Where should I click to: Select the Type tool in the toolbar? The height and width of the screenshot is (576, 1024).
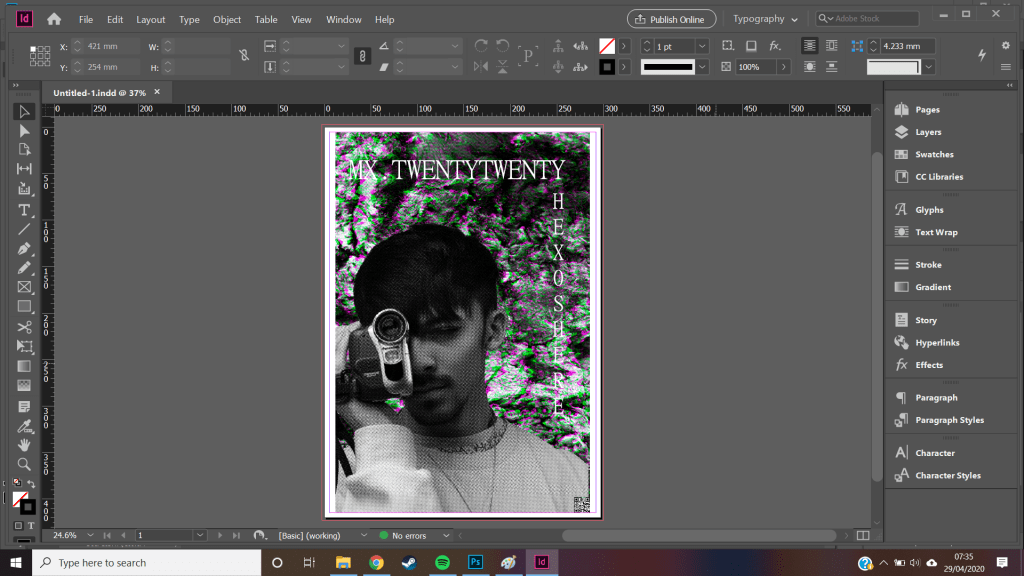coord(24,210)
